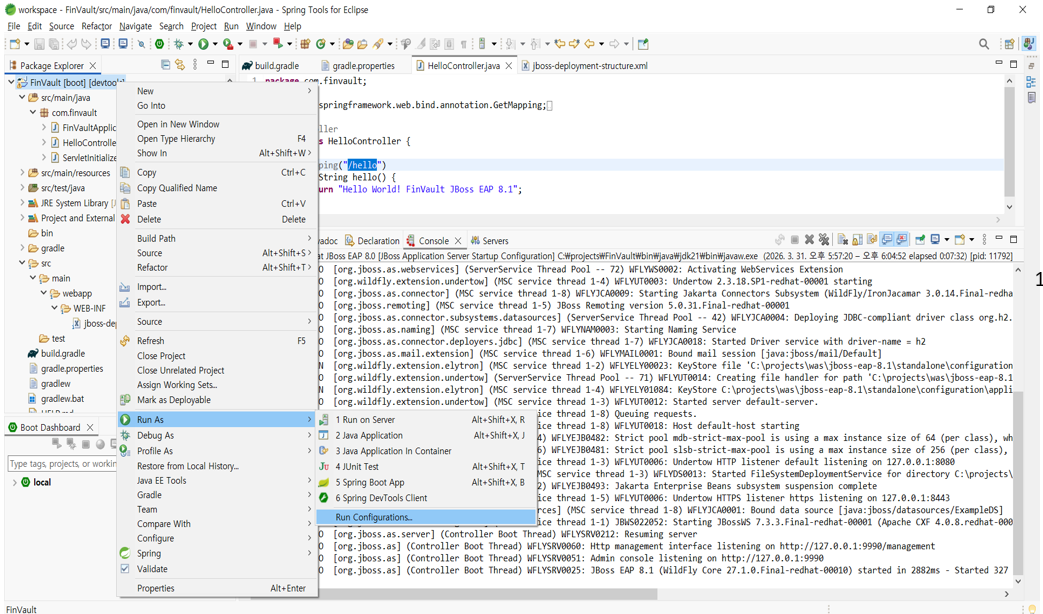
Task: Click the Boot Dashboard green power toolbar icon
Action: [x=160, y=44]
